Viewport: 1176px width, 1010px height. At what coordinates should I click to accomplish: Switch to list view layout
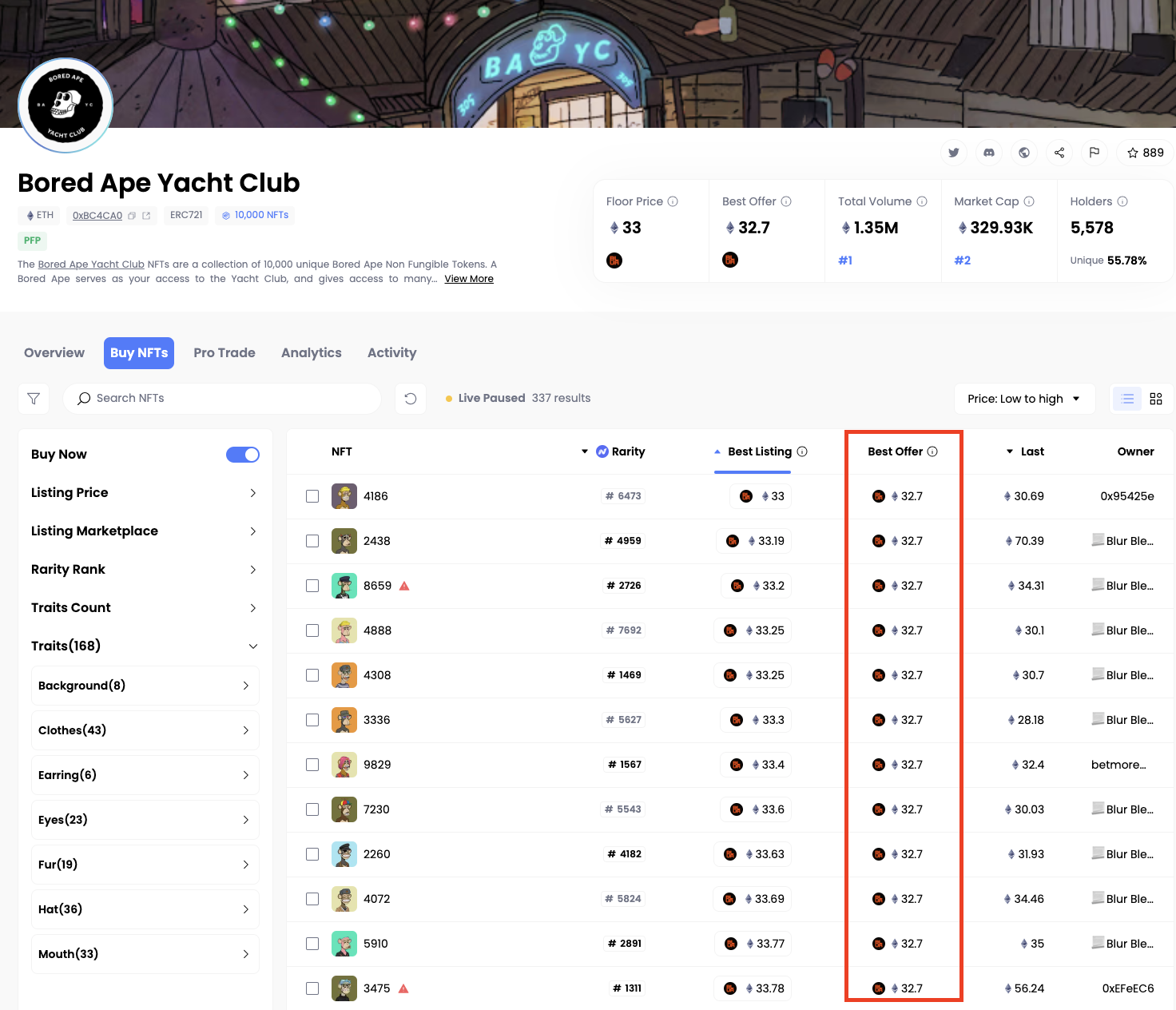coord(1127,398)
